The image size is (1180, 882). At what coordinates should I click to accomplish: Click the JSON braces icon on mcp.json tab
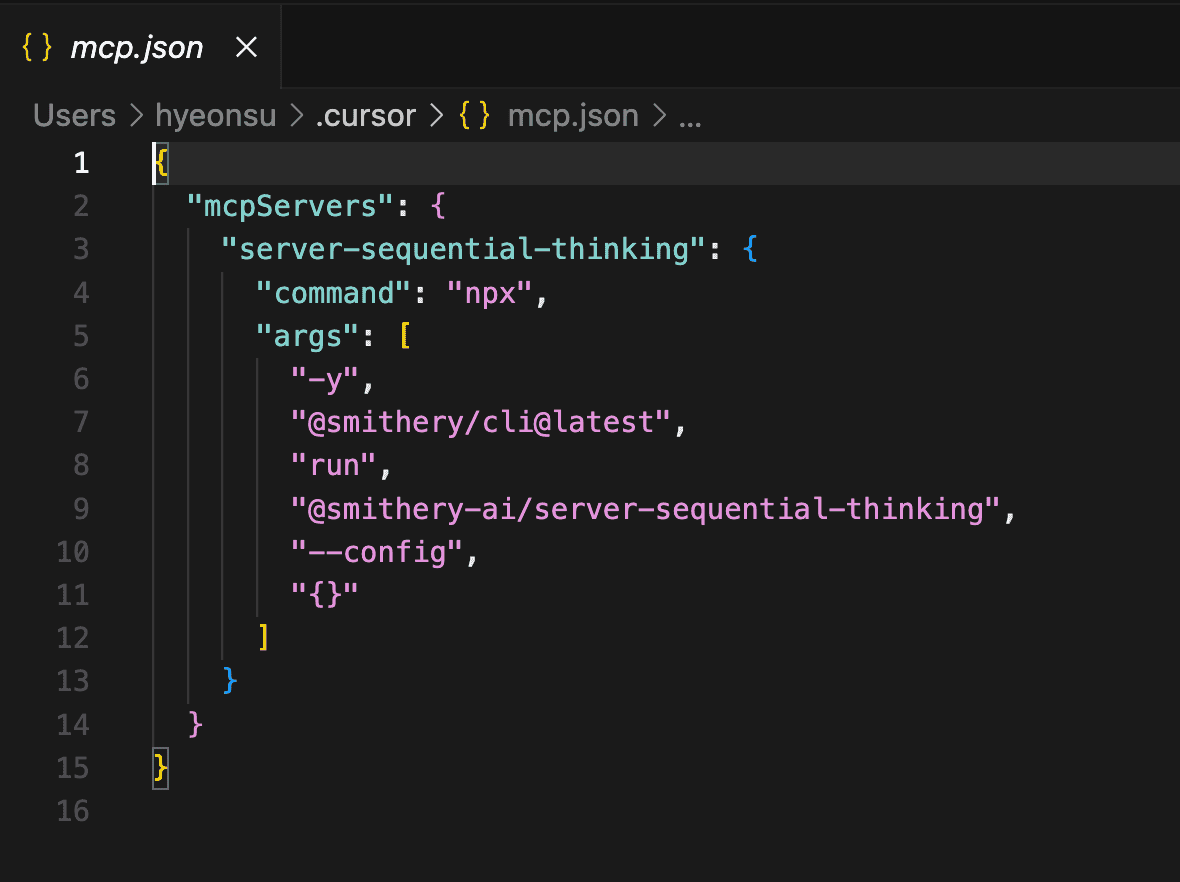[x=37, y=47]
